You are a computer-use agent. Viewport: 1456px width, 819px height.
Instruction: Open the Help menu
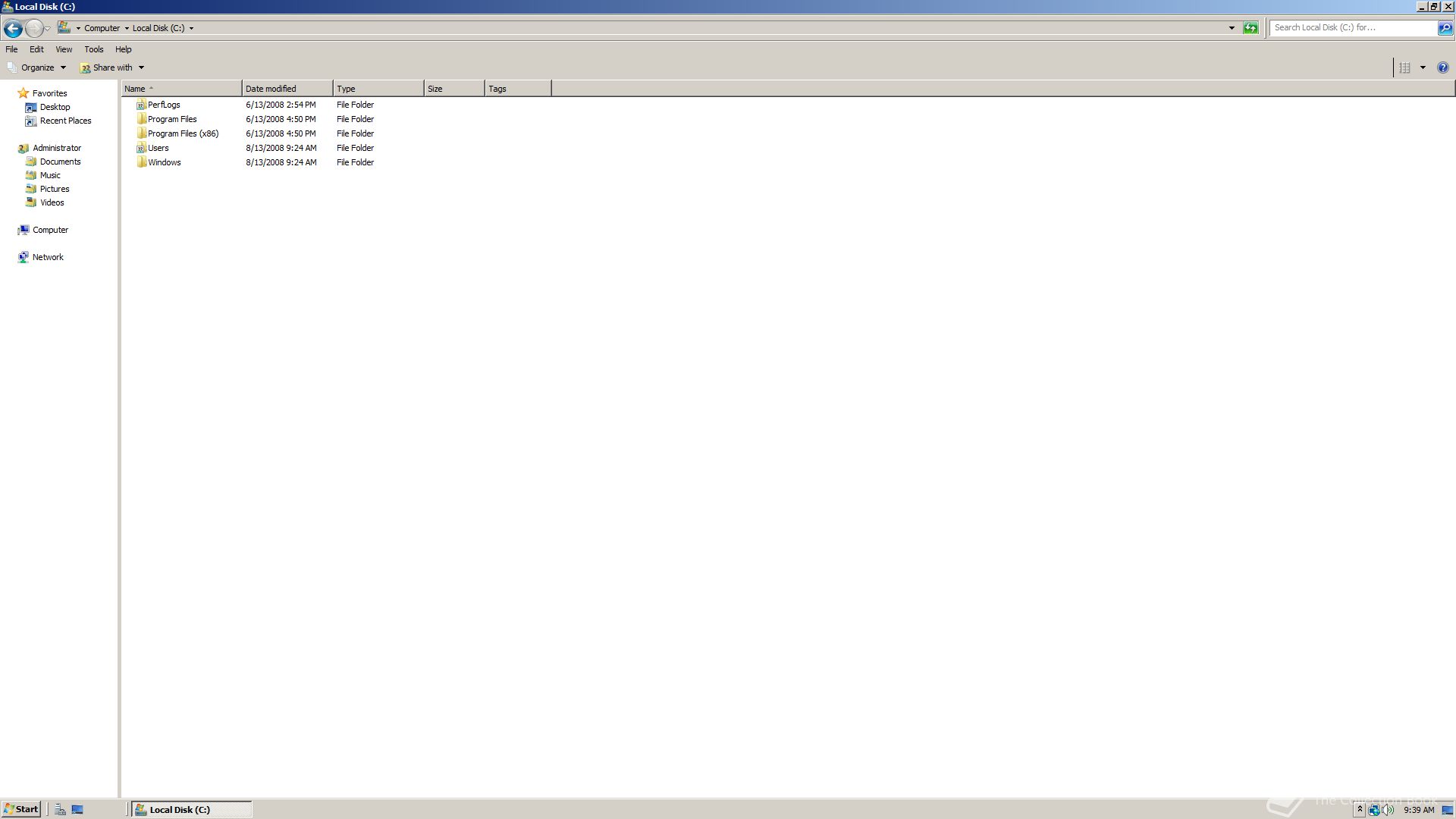(124, 49)
